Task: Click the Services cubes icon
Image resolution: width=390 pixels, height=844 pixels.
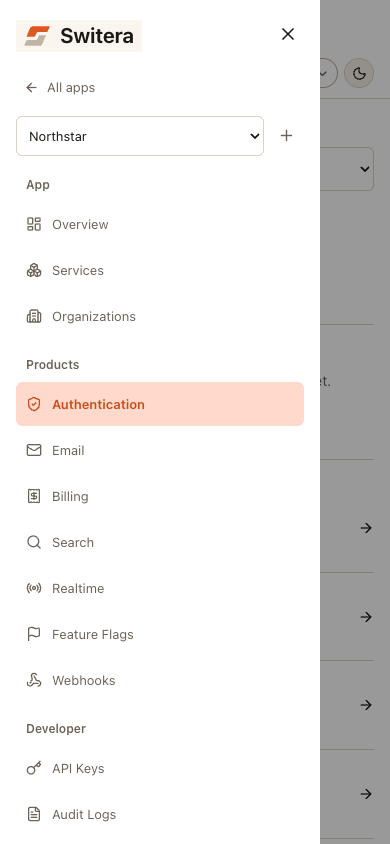Action: [x=34, y=270]
